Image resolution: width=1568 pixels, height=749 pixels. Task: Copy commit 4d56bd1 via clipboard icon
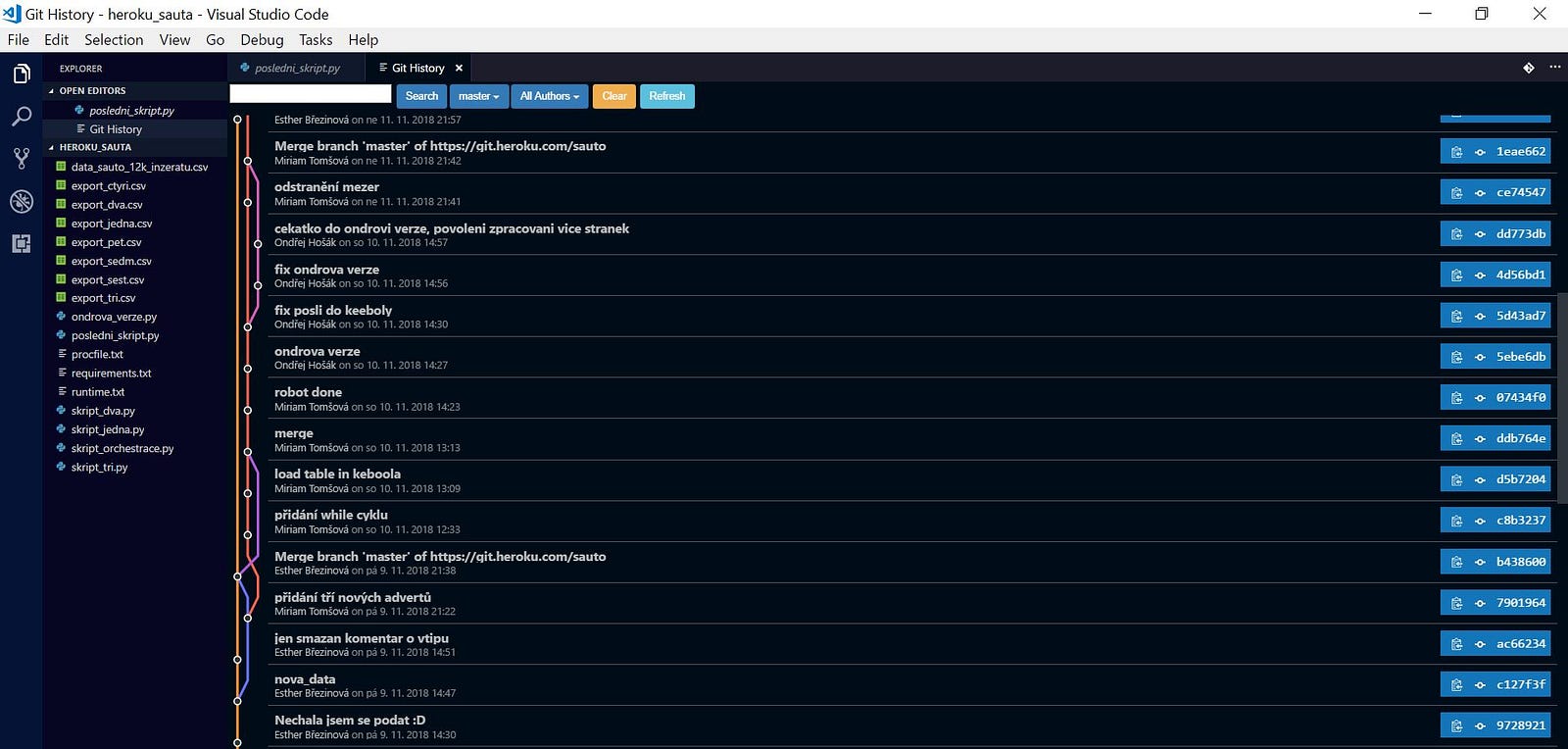[1456, 275]
